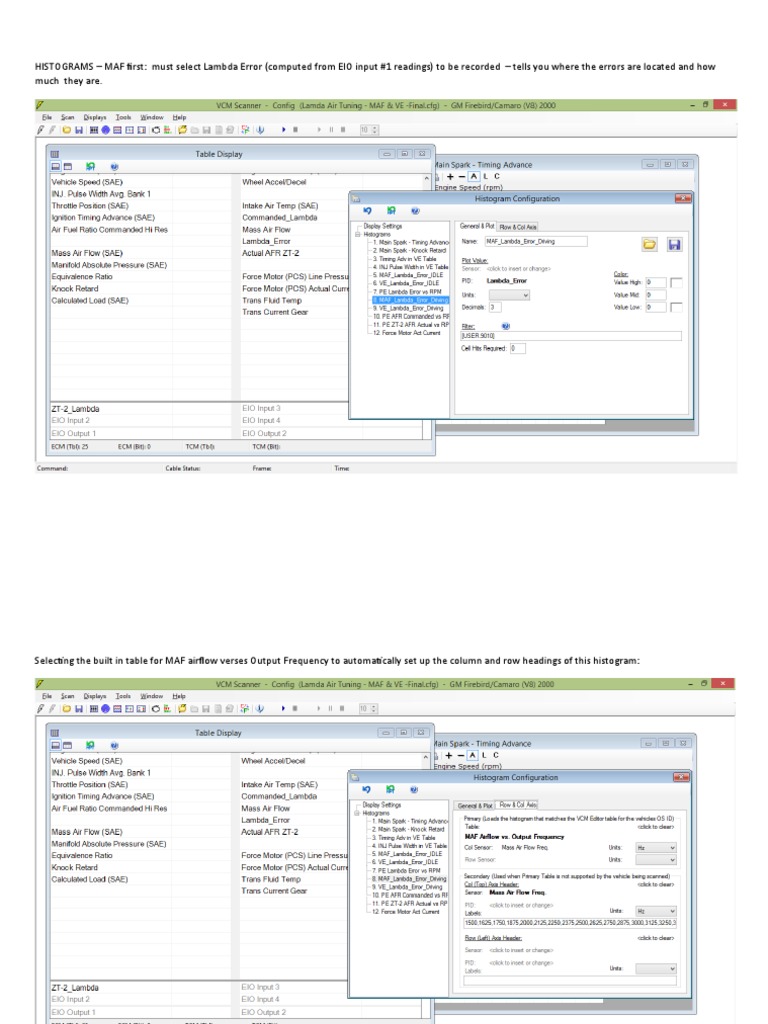Click '<click to clear>' beside Col (Top) Axis Header
The width and height of the screenshot is (768, 1024).
[x=656, y=884]
